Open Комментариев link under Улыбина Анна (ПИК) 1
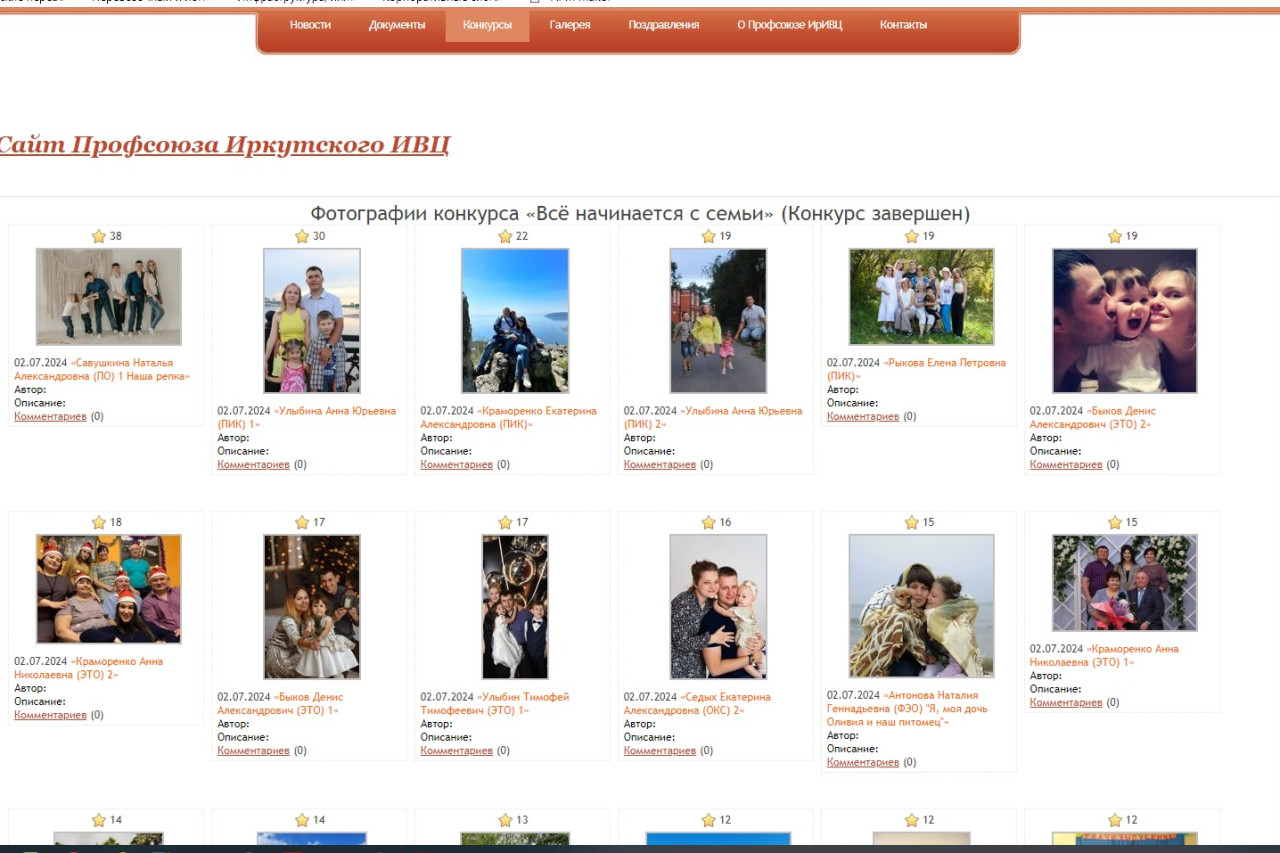This screenshot has height=853, width=1280. [254, 465]
